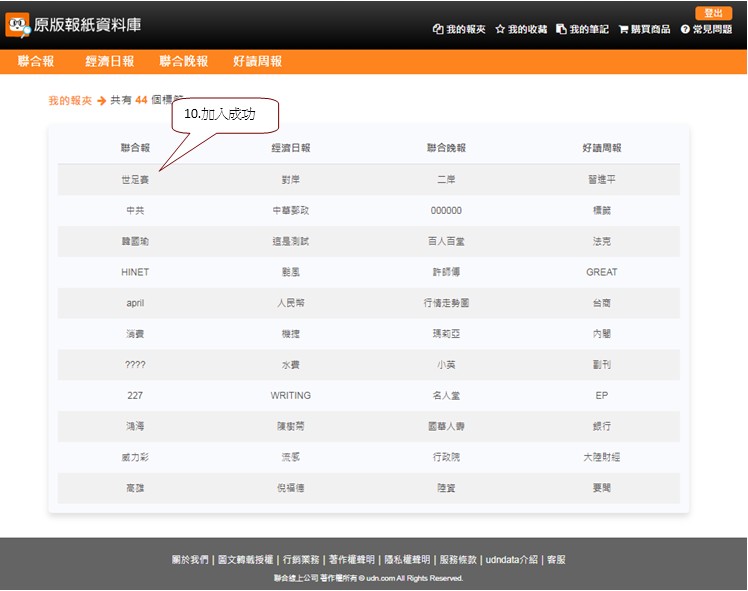The image size is (748, 591).
Task: Go to 好讀周報 in the orange nav bar
Action: pos(258,61)
